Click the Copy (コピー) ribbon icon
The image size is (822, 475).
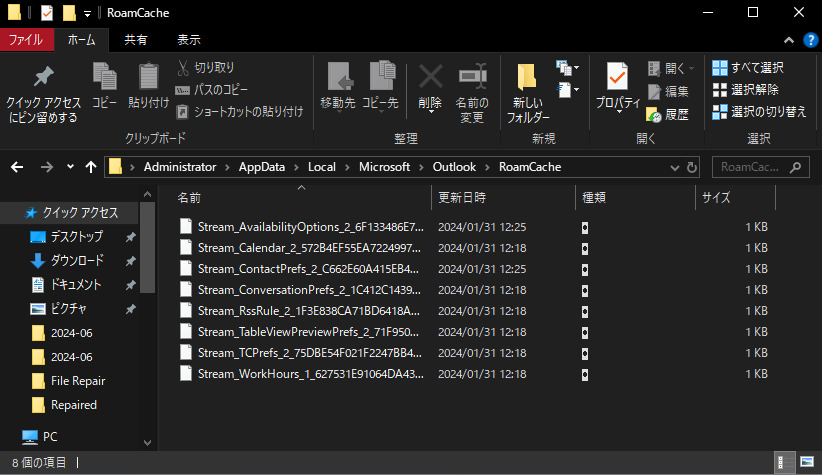pos(104,85)
